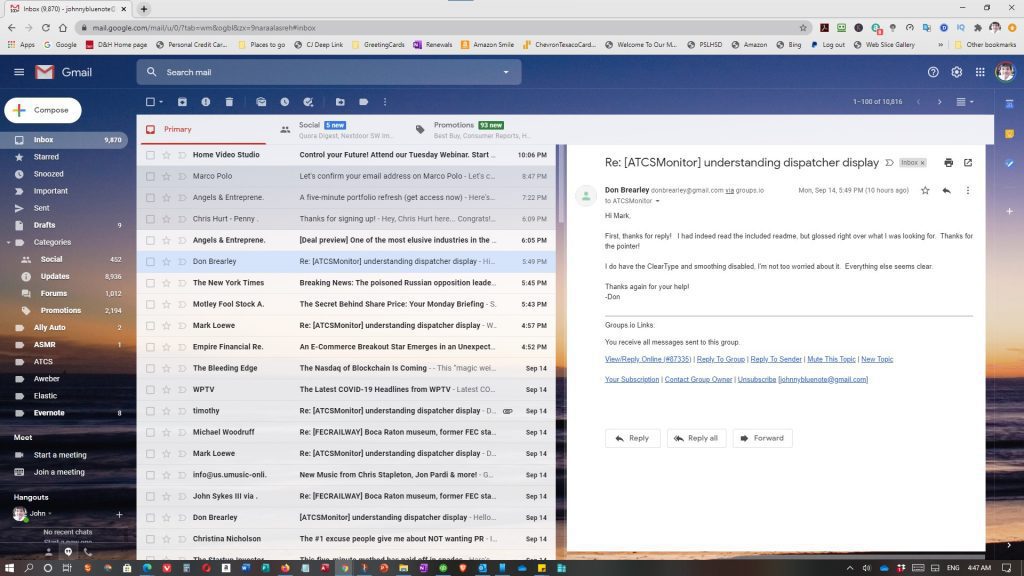Image resolution: width=1024 pixels, height=576 pixels.
Task: Mark Empire Financial email as important
Action: point(182,347)
